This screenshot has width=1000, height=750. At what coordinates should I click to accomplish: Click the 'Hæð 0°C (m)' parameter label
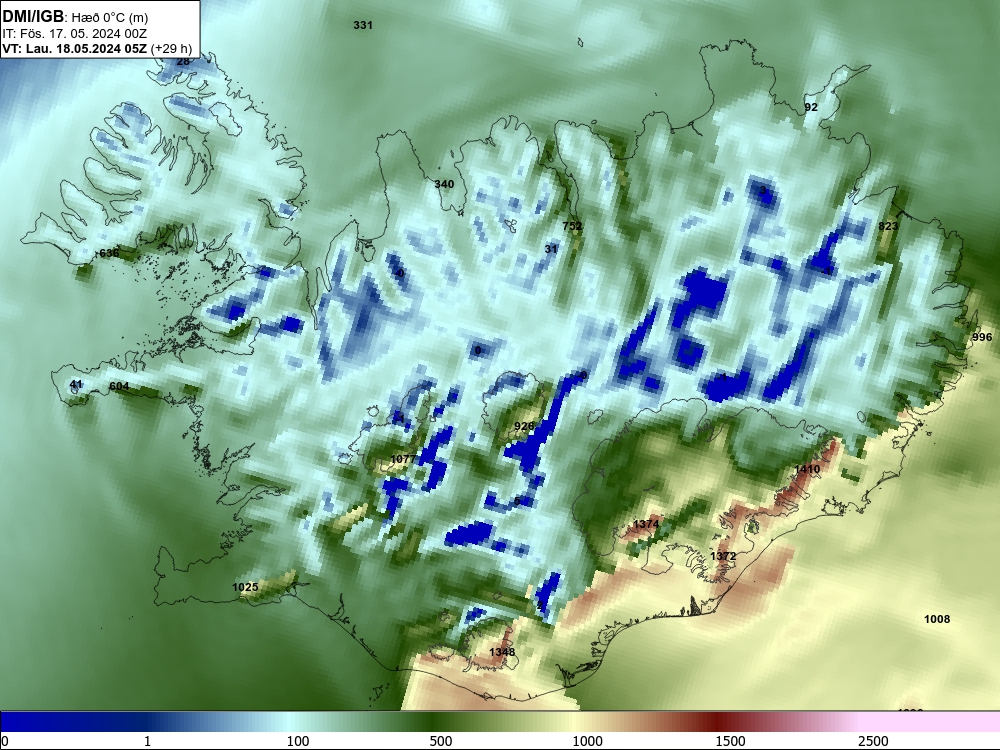point(110,18)
